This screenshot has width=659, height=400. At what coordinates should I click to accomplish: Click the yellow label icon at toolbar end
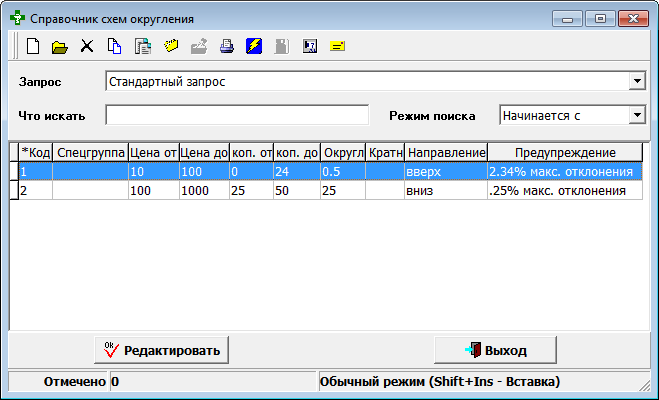coord(337,46)
